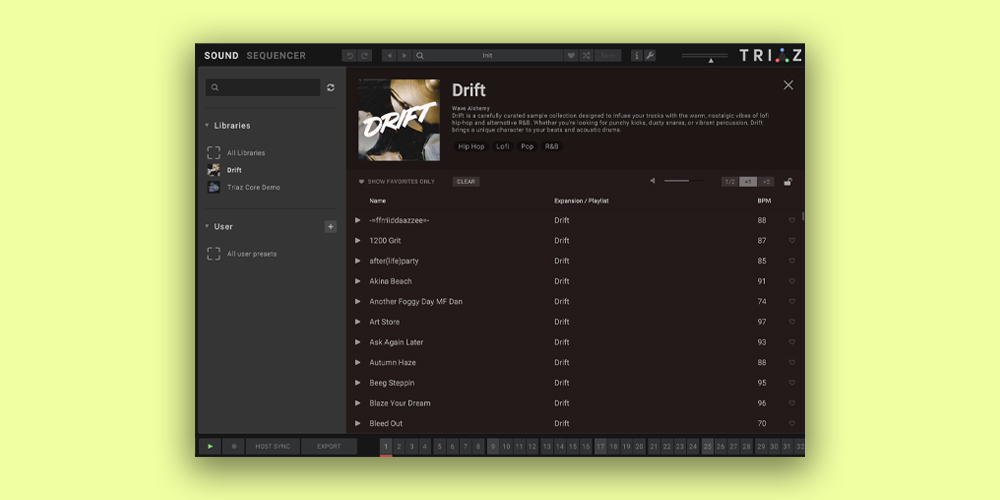Click the preset list vertical scrollbar
This screenshot has height=500, width=1000.
click(x=803, y=216)
